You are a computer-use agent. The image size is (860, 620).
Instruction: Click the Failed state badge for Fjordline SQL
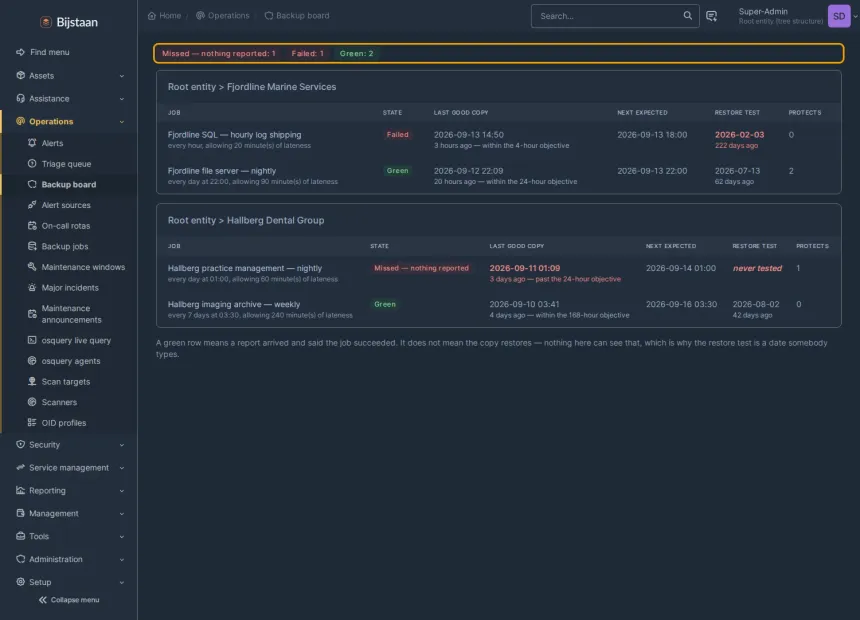coord(397,134)
